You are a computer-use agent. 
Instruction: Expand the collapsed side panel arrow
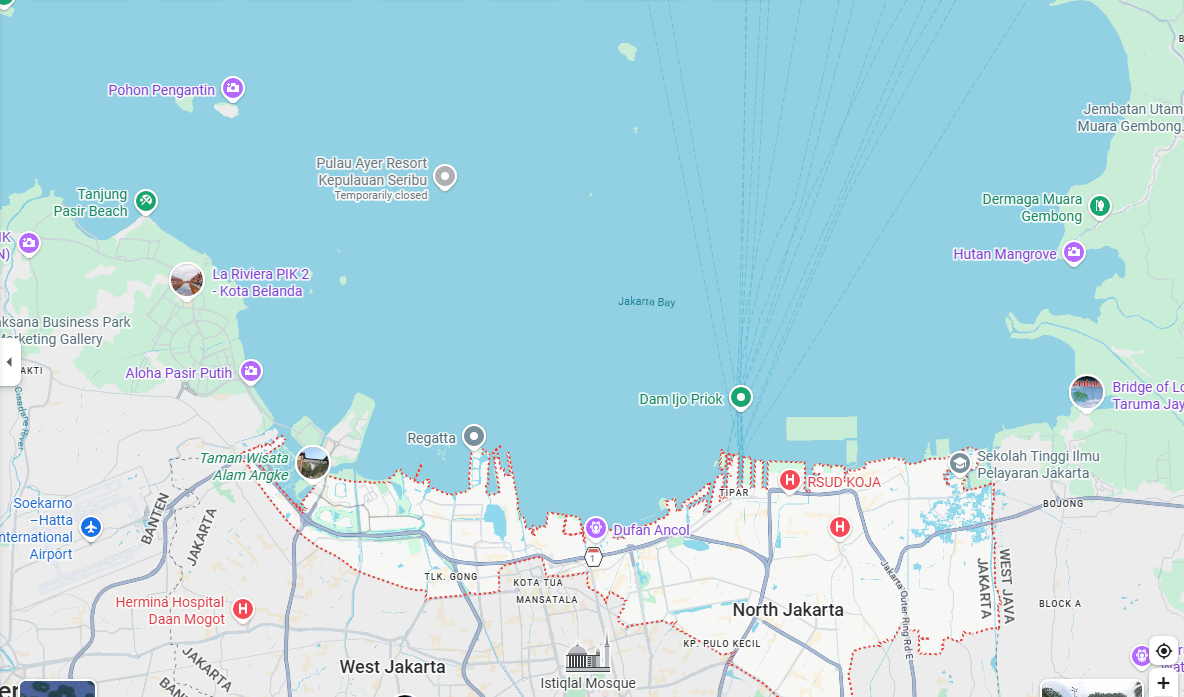[9, 362]
